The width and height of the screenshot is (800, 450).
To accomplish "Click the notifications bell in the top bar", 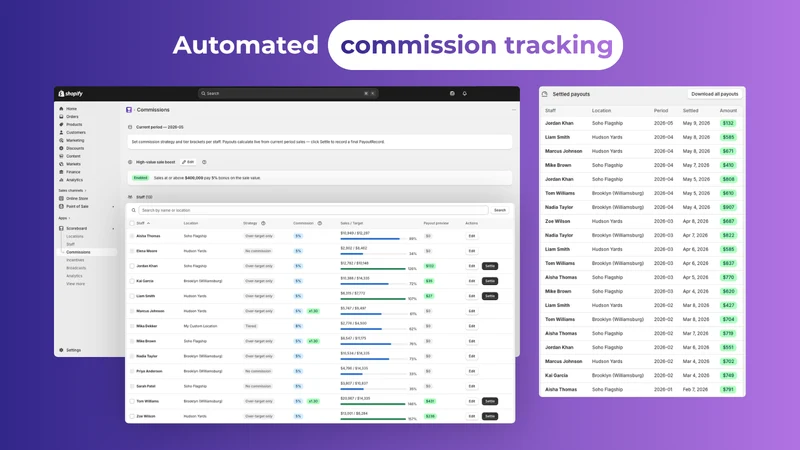I will pos(464,93).
